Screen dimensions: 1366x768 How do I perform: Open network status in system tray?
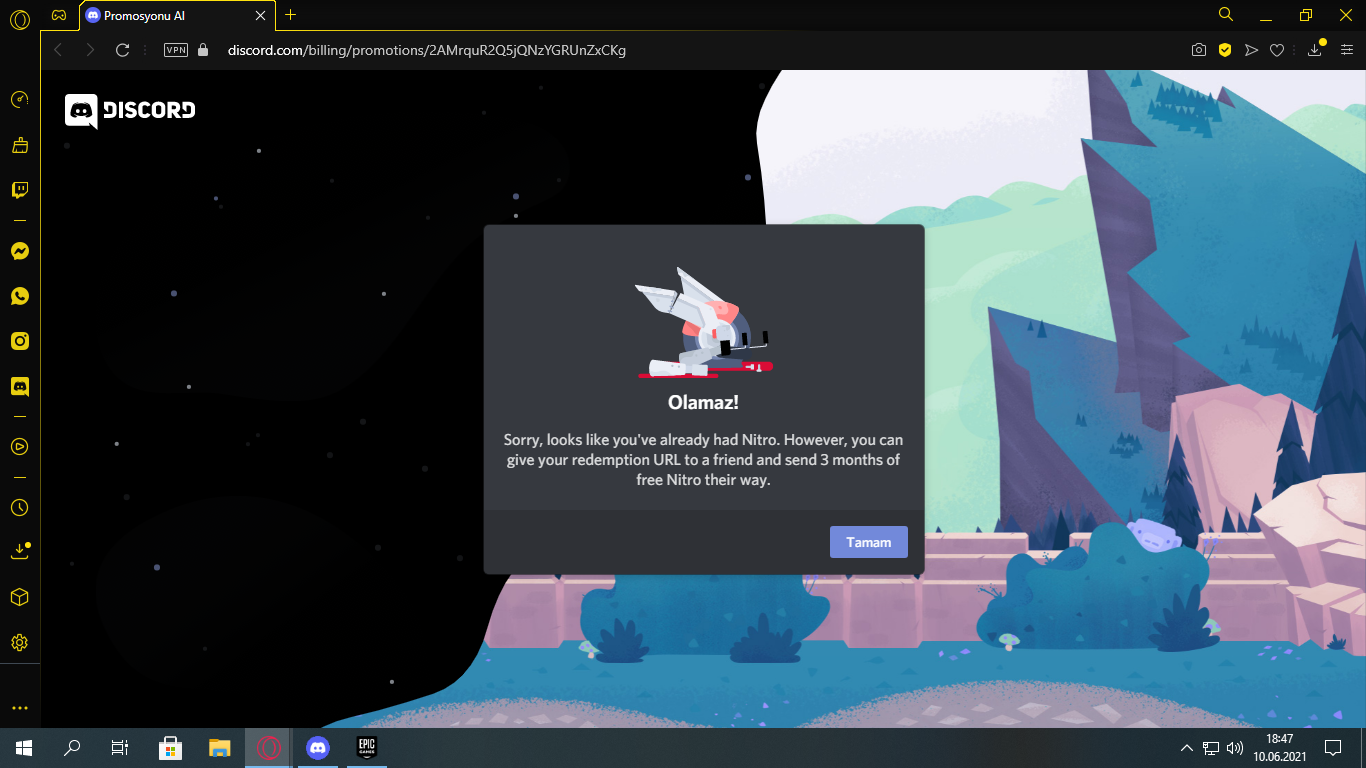tap(1211, 747)
